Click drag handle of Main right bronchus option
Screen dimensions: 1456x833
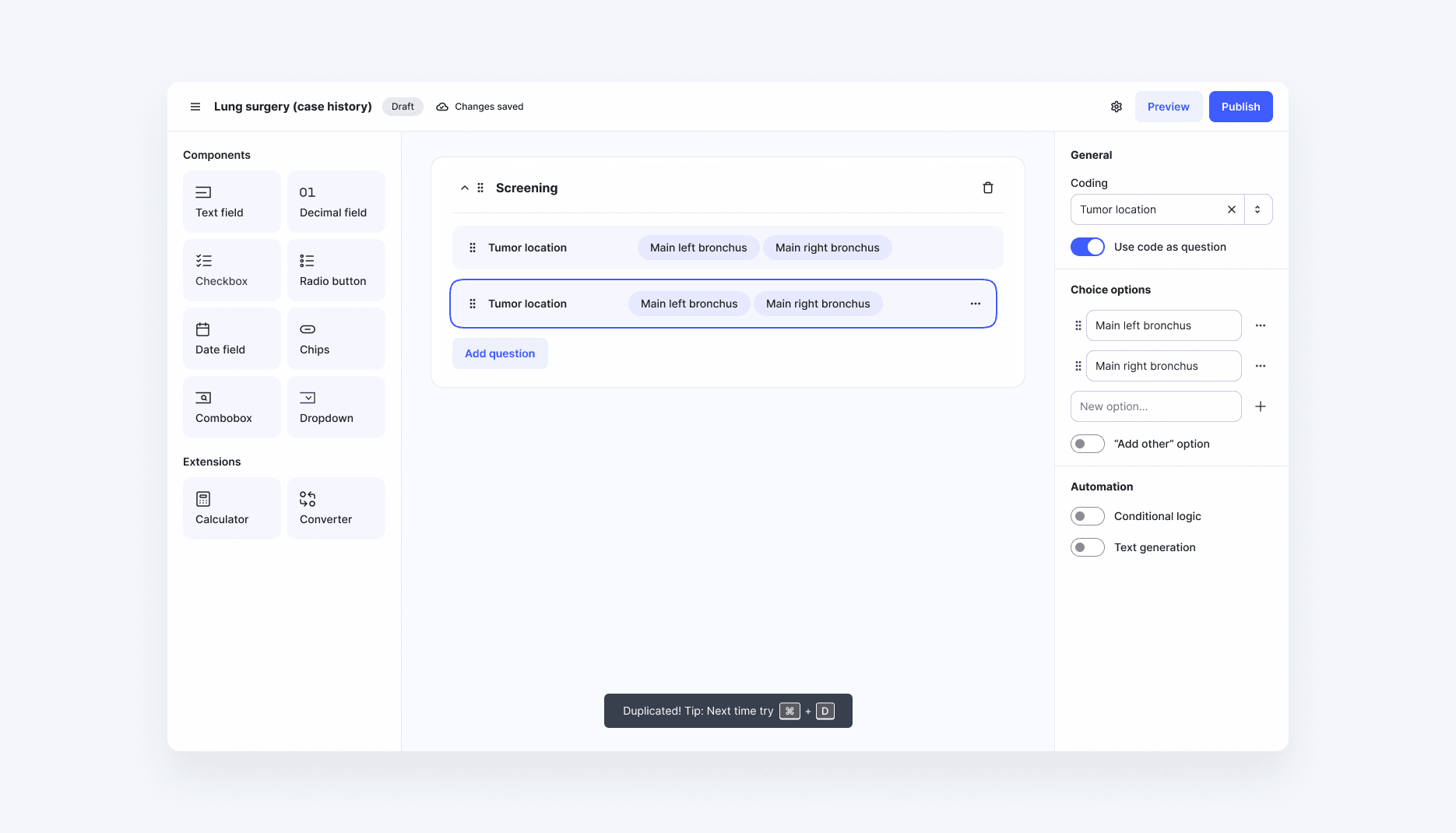[x=1078, y=366]
